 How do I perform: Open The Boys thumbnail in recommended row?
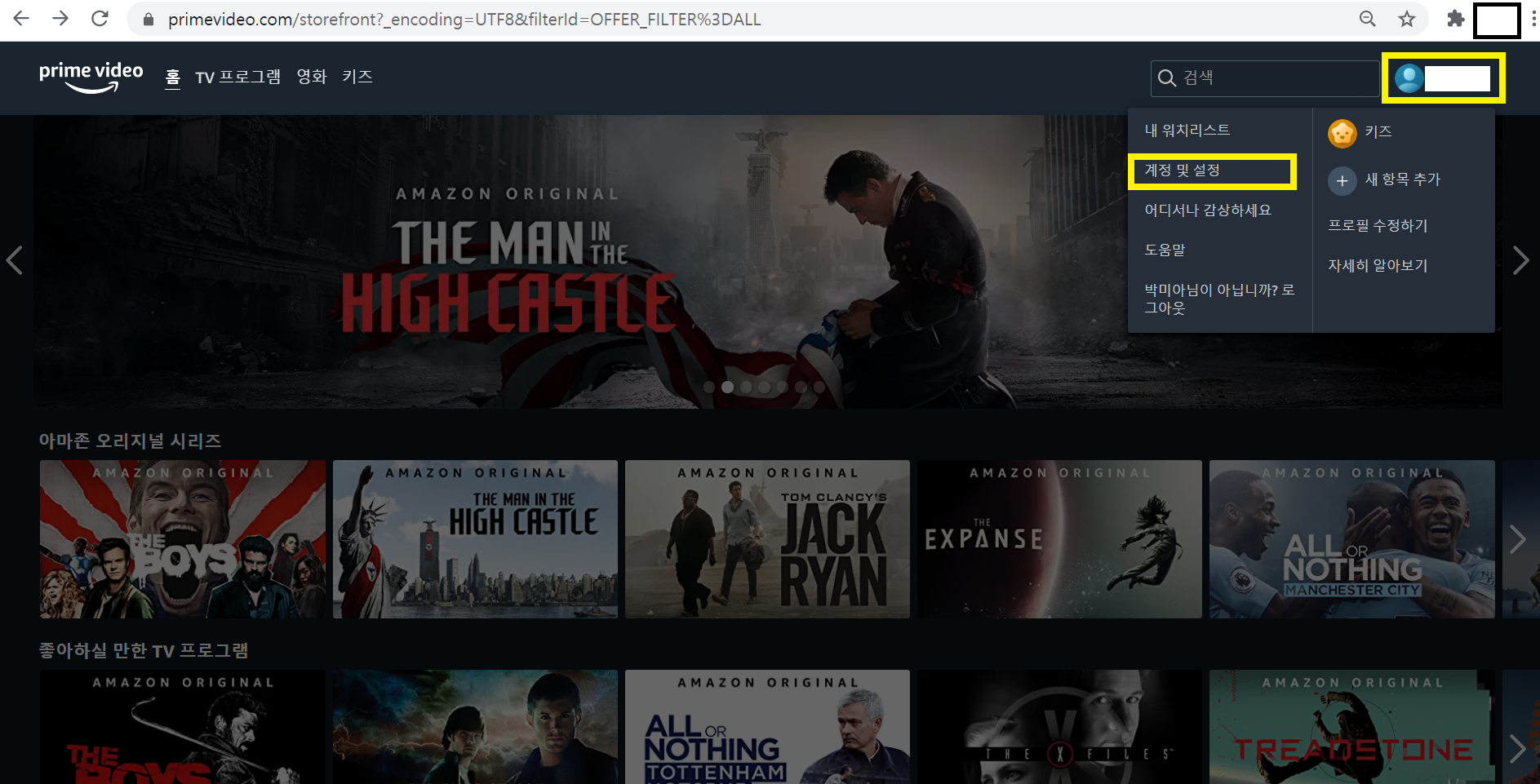click(183, 727)
